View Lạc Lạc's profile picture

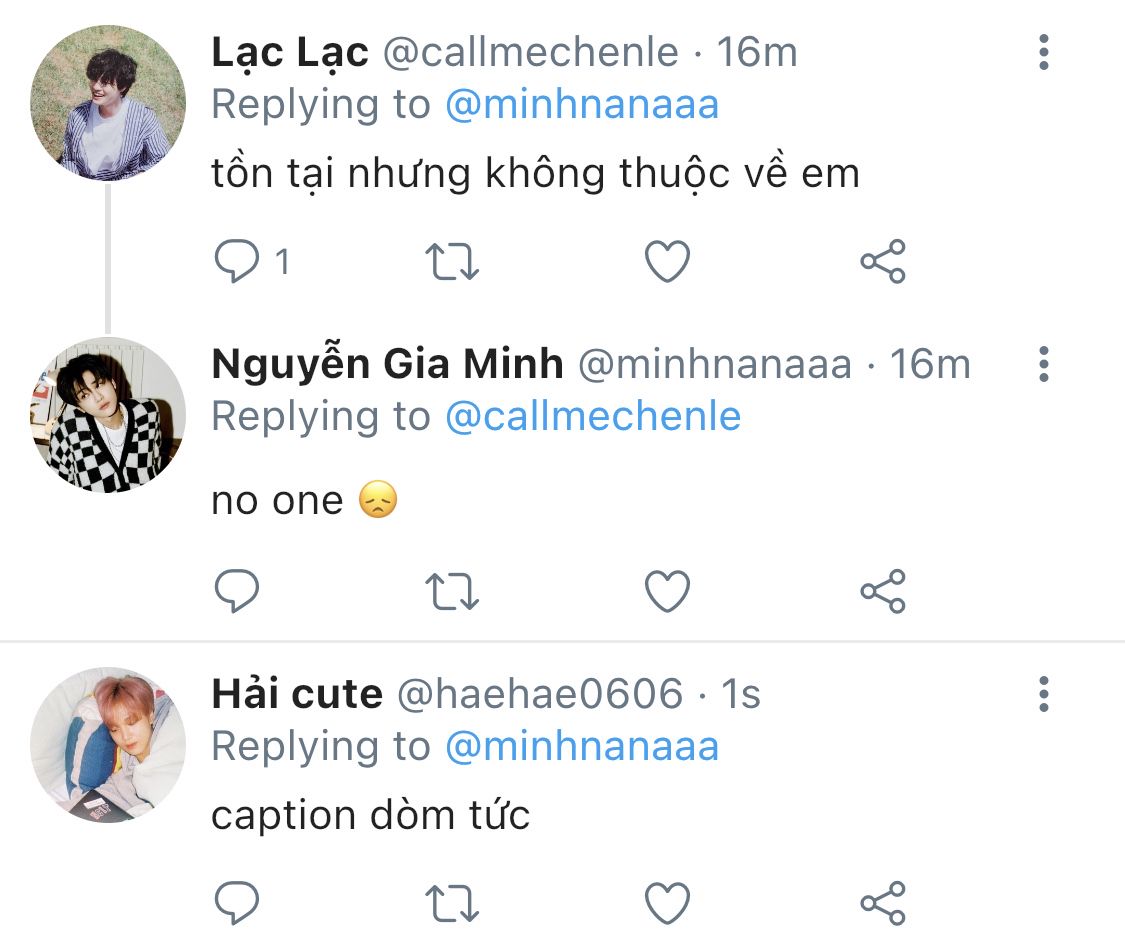pyautogui.click(x=108, y=103)
